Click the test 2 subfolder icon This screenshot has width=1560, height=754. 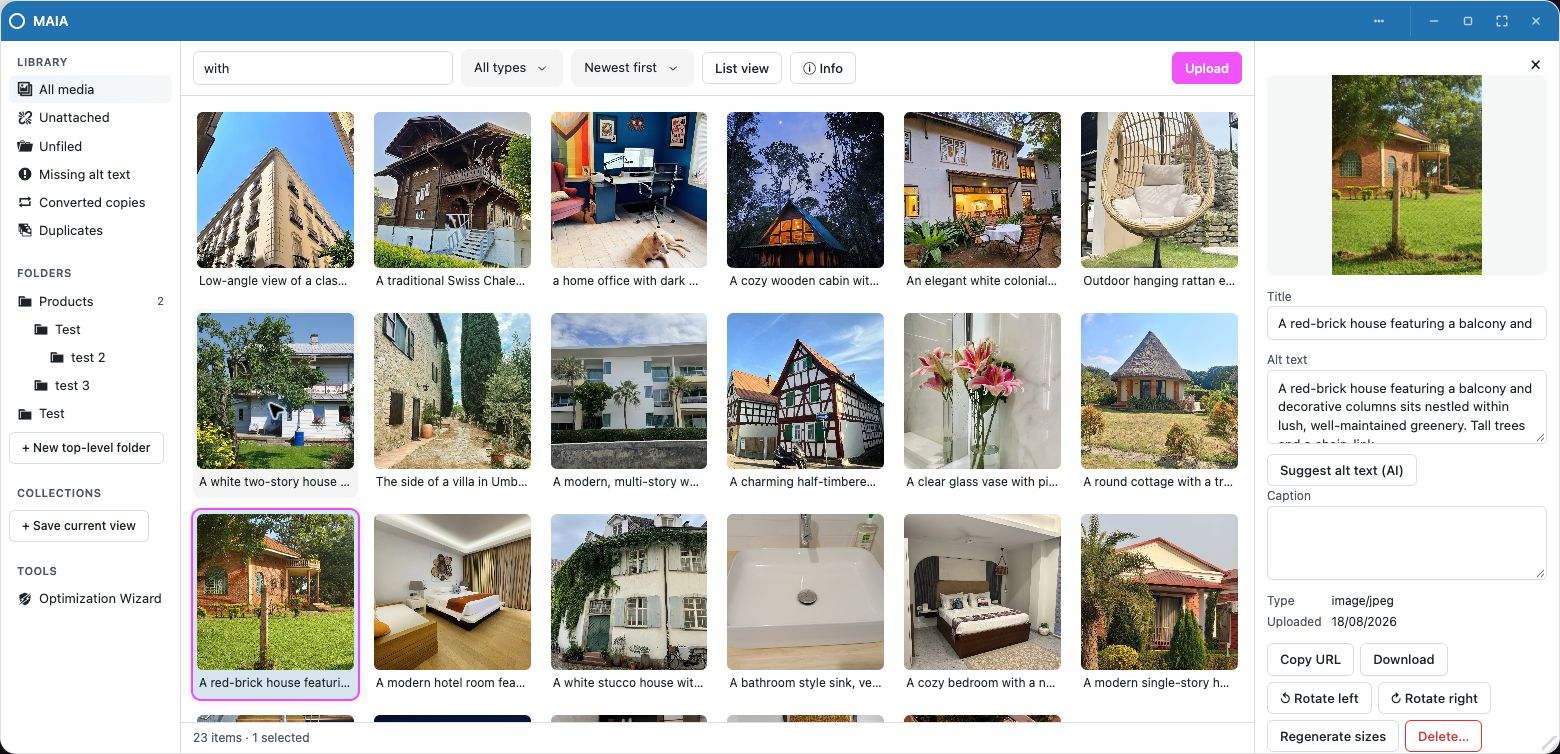(57, 357)
